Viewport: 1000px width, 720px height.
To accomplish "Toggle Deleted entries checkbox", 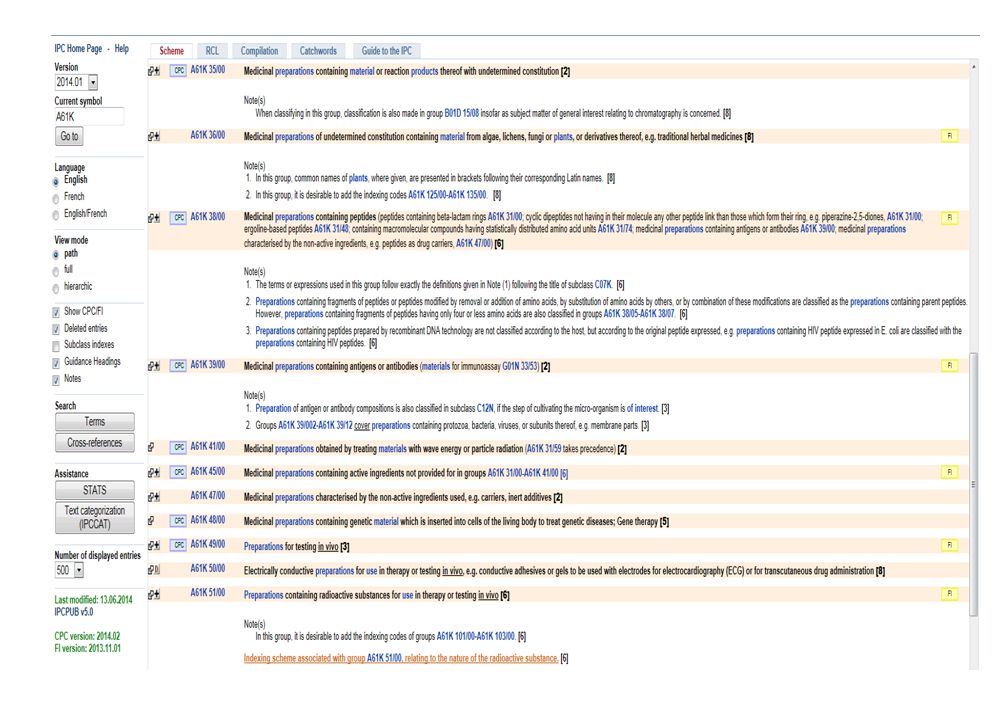I will [x=56, y=330].
